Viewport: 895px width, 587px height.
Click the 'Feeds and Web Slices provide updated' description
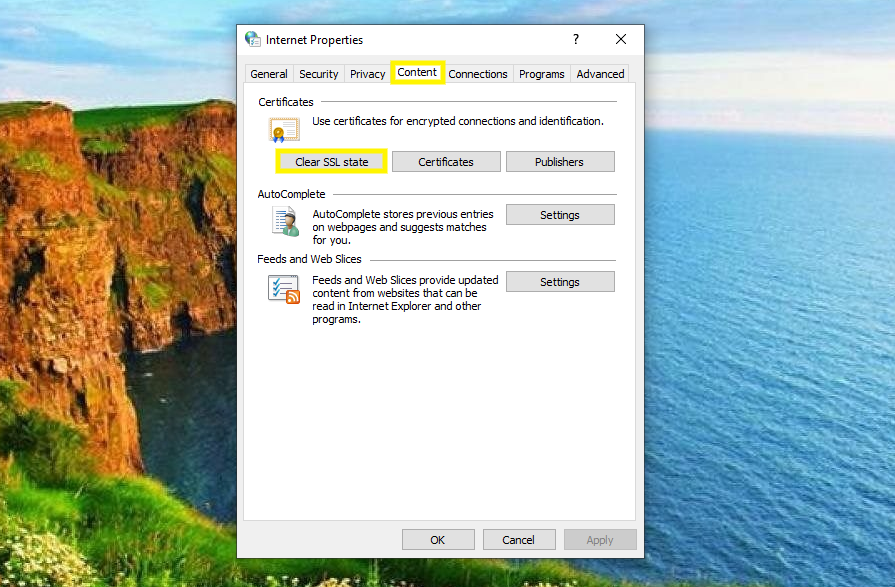pos(405,299)
